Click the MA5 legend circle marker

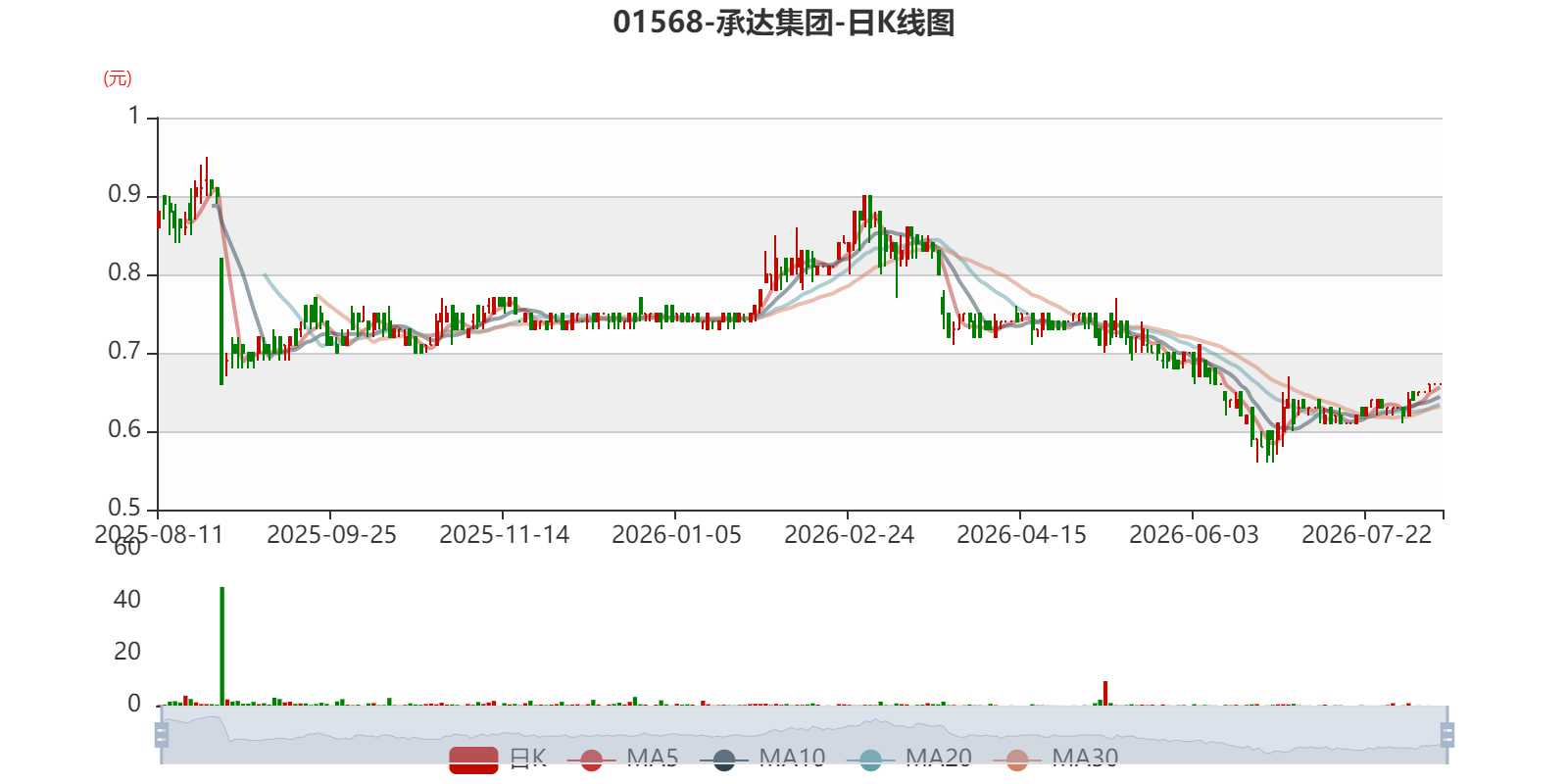pyautogui.click(x=591, y=759)
